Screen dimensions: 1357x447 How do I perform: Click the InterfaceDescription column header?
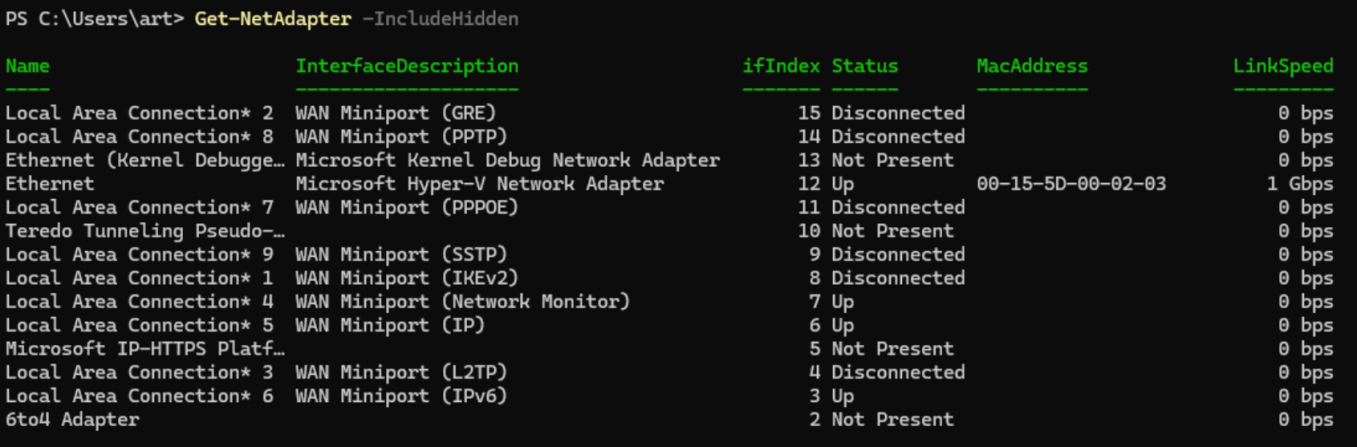pos(407,66)
